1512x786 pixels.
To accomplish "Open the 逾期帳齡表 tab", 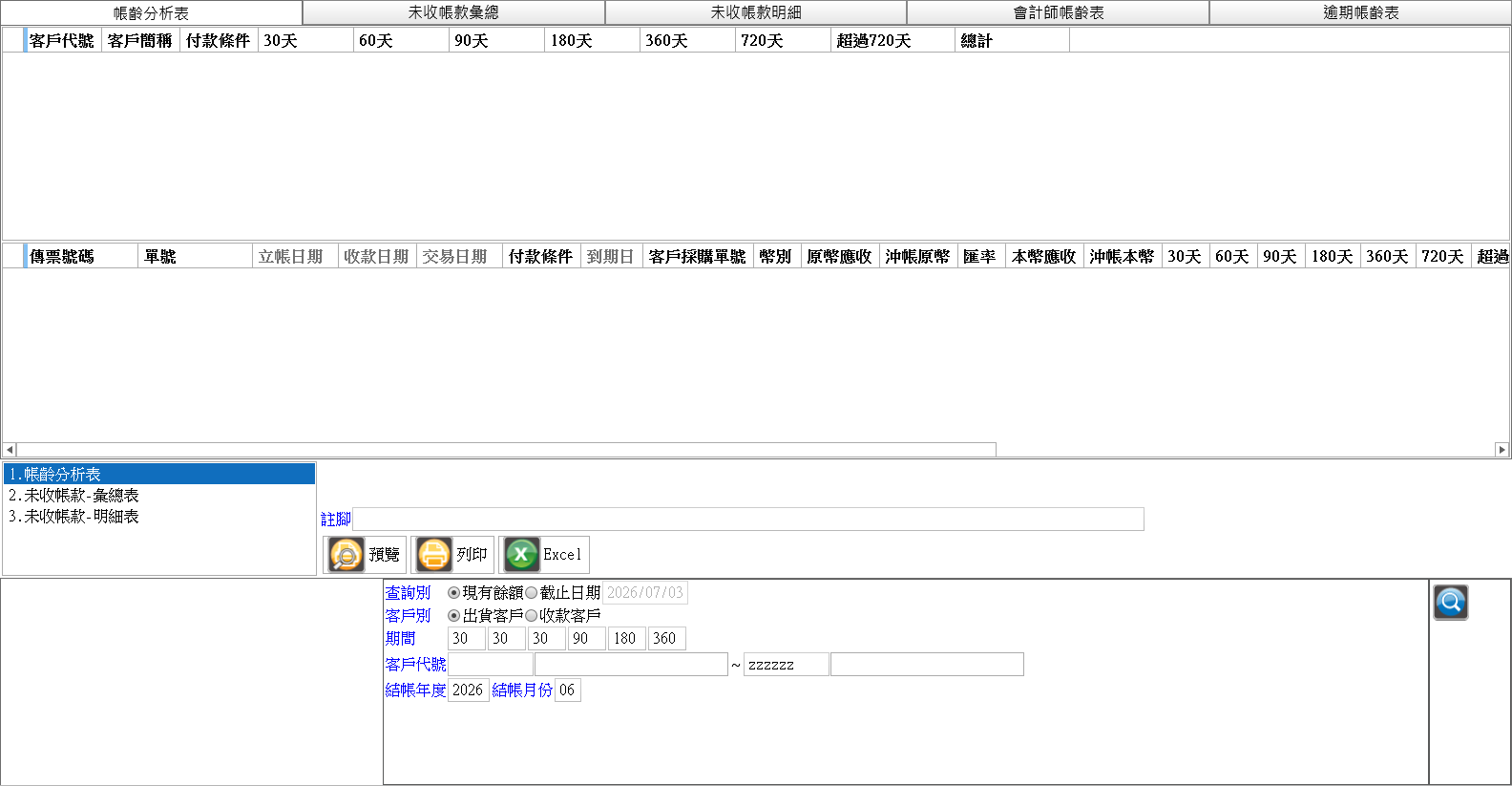I will pyautogui.click(x=1360, y=12).
